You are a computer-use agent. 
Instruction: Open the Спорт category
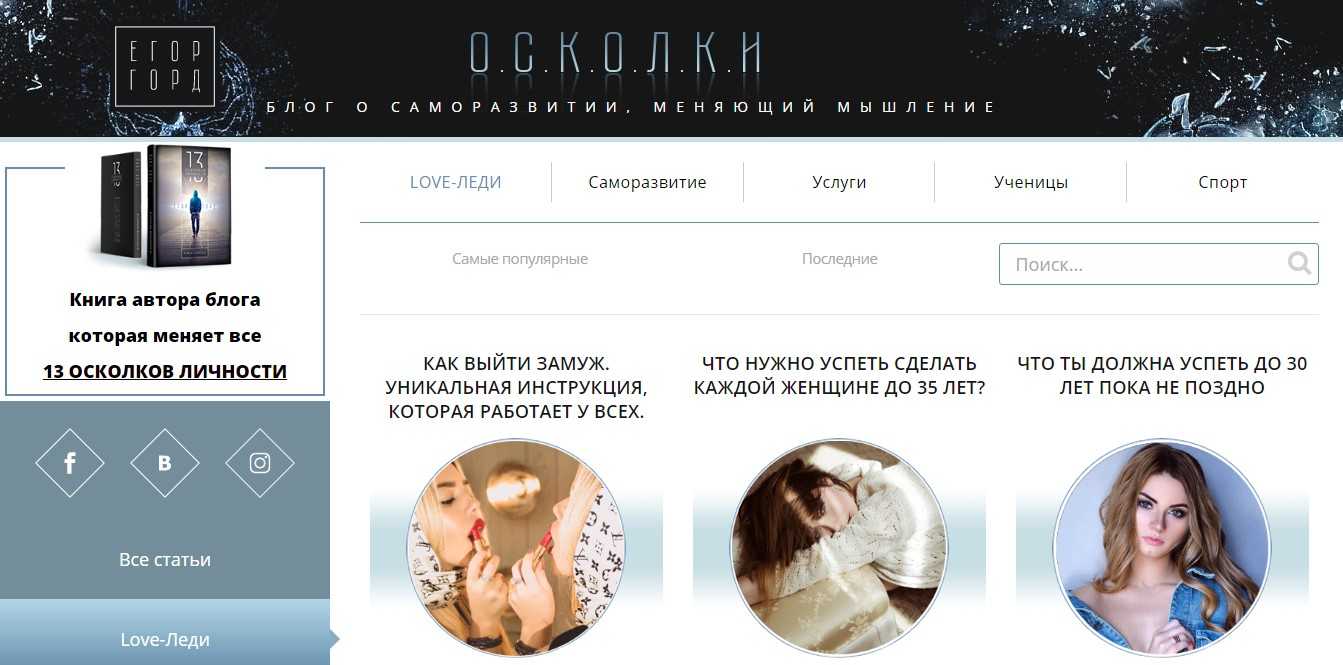pos(1222,182)
